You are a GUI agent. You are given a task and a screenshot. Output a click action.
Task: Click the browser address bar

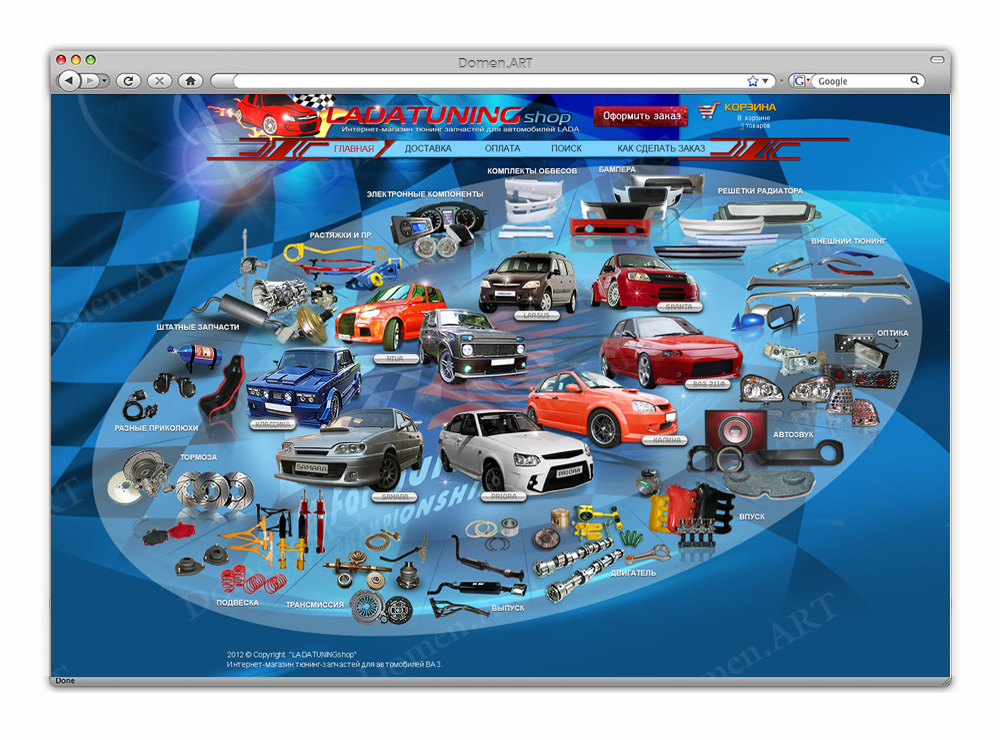tap(488, 81)
